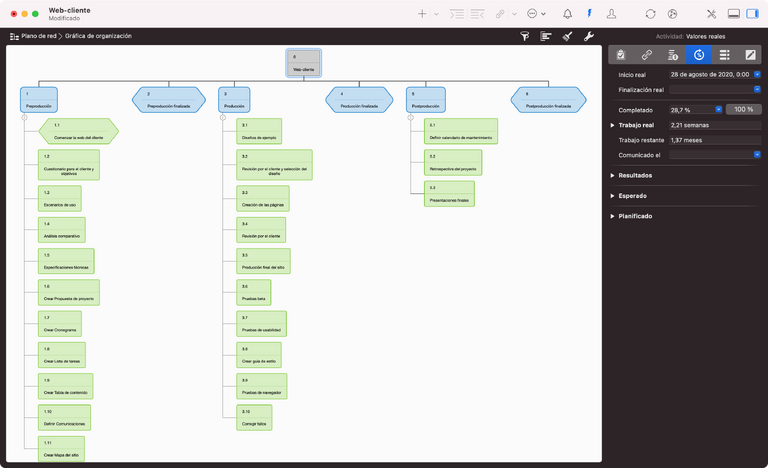Click the filter funnel icon

pyautogui.click(x=525, y=36)
